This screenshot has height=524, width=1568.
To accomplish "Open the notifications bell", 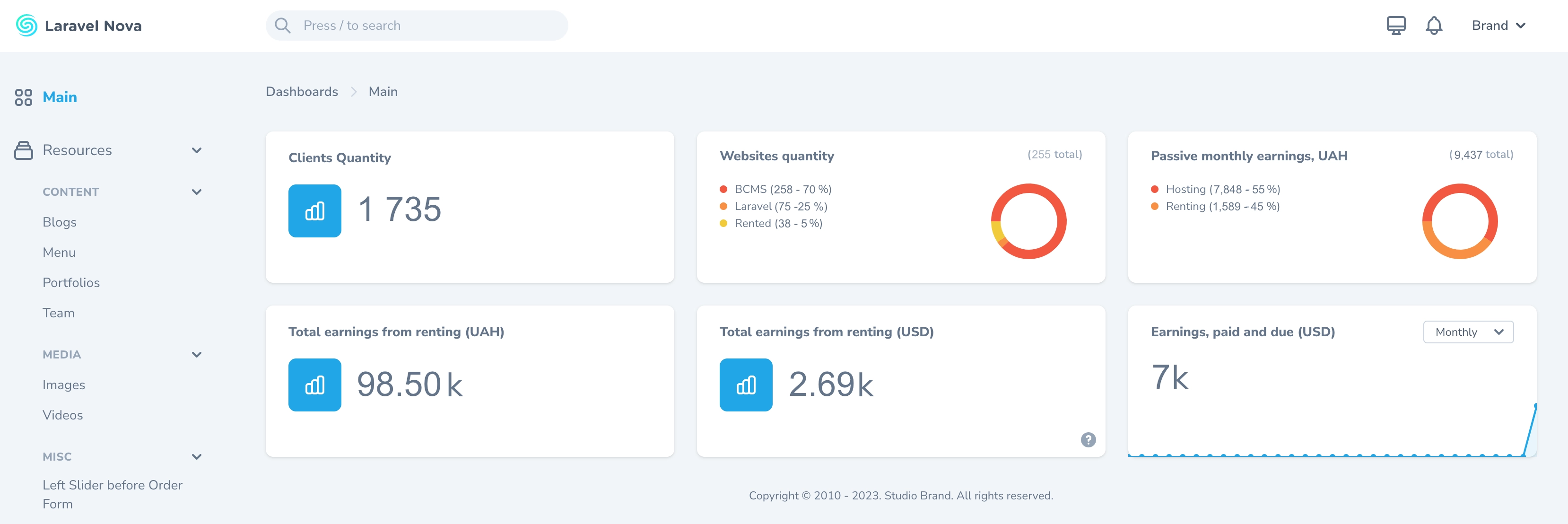I will click(1434, 26).
